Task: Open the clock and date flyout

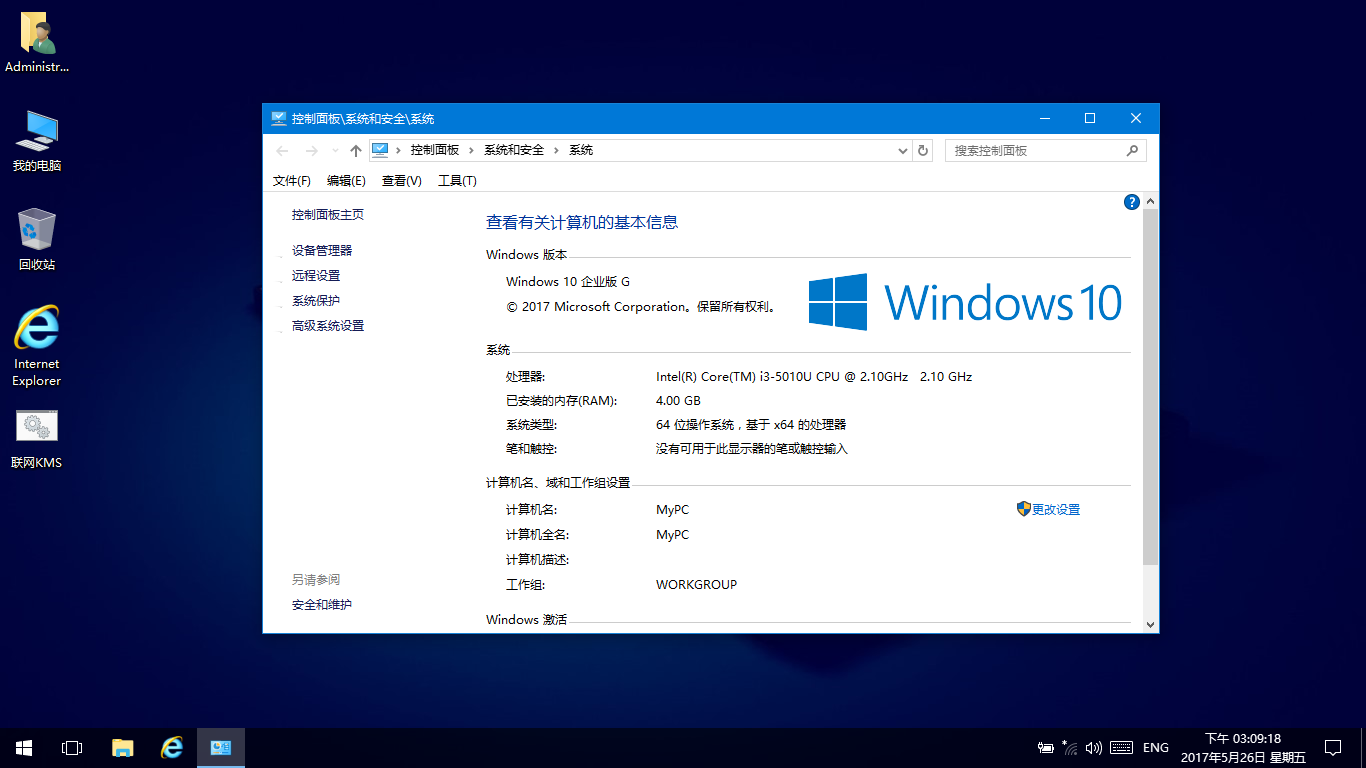Action: point(1243,747)
